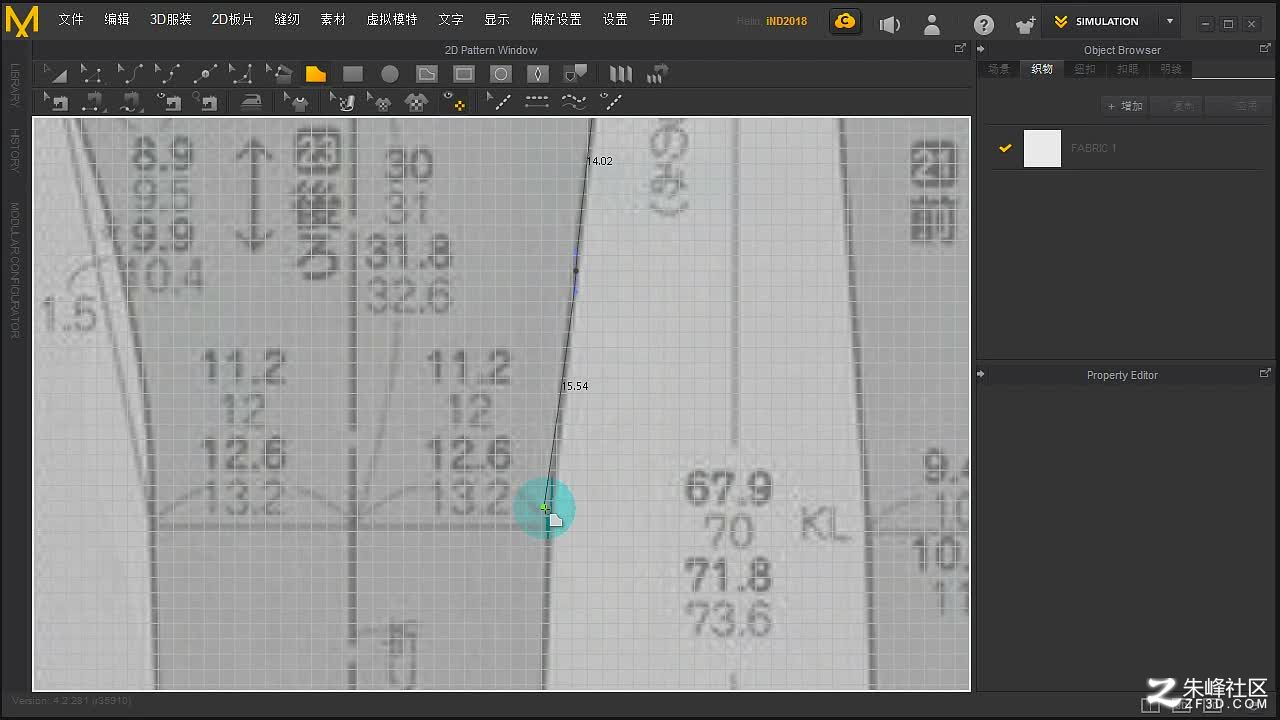
Task: Select the Free Topstitch tool
Action: [x=574, y=101]
